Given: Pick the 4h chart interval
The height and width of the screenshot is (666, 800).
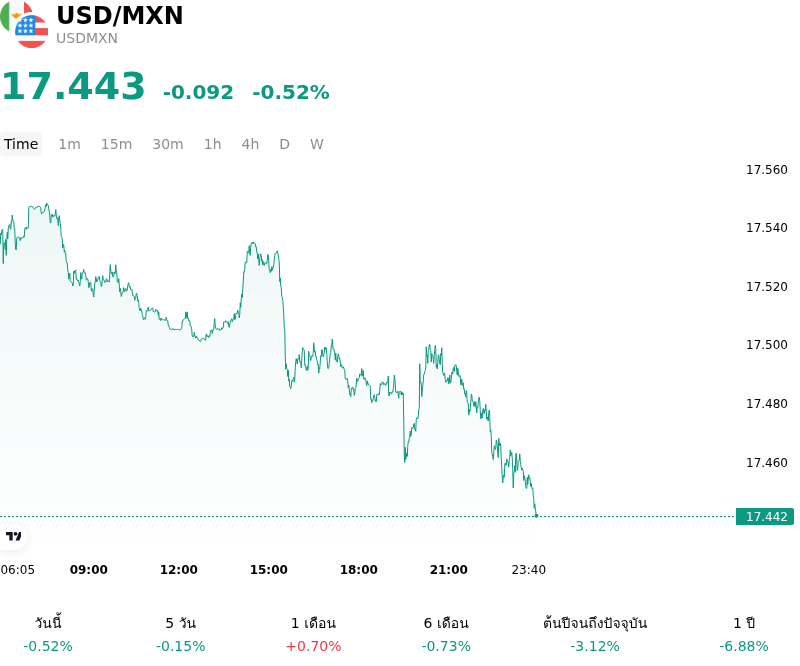Looking at the screenshot, I should (250, 144).
